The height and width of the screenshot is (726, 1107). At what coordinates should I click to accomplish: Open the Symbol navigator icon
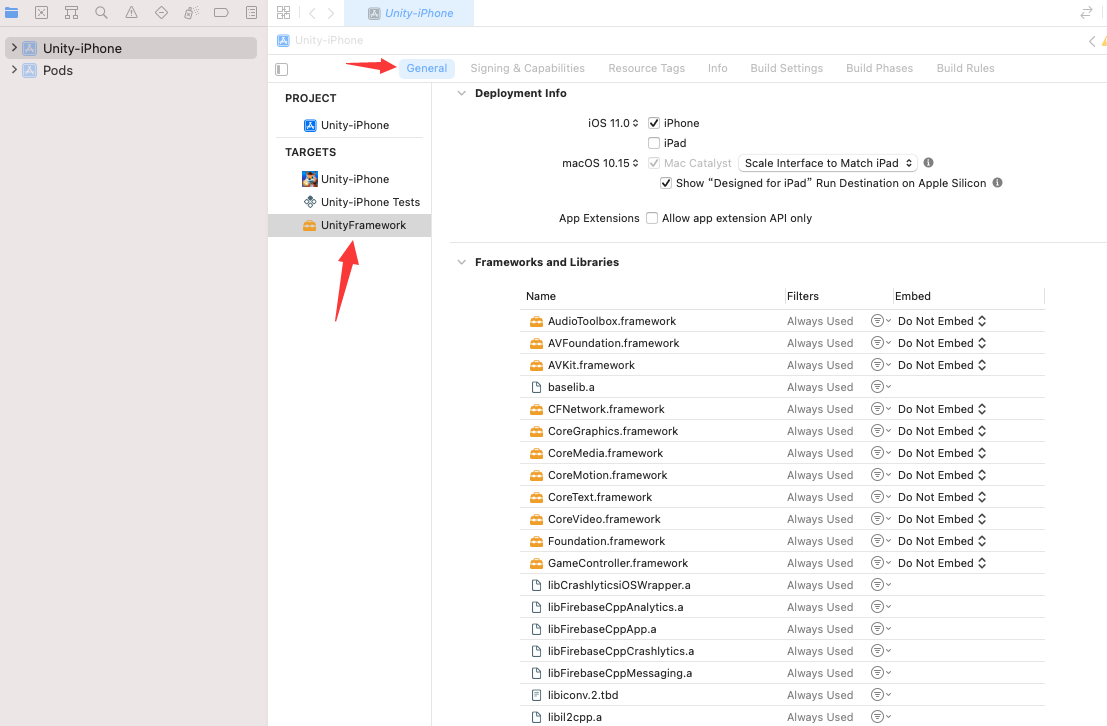point(71,12)
